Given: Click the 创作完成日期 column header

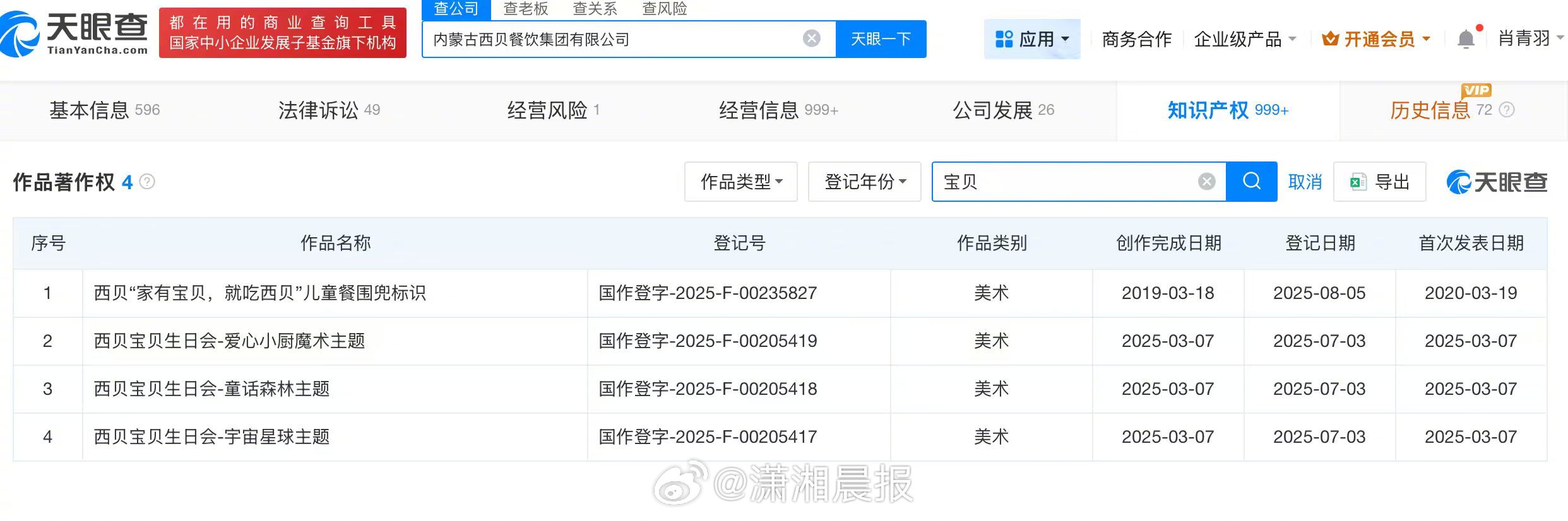Looking at the screenshot, I should [x=1168, y=243].
